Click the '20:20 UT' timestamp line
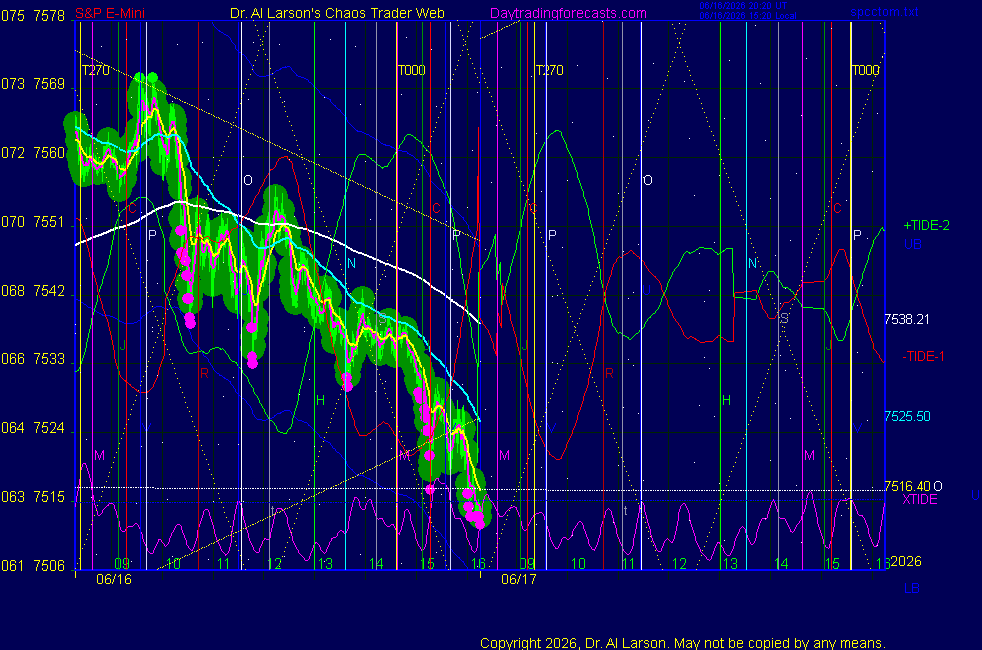Screen dimensions: 982x650 (743, 6)
